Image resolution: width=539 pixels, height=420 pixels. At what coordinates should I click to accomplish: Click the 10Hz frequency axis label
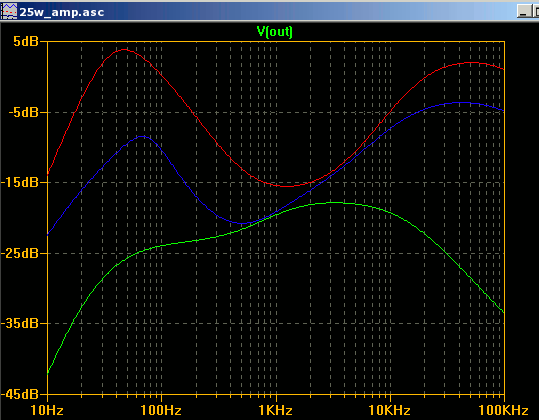[x=47, y=410]
